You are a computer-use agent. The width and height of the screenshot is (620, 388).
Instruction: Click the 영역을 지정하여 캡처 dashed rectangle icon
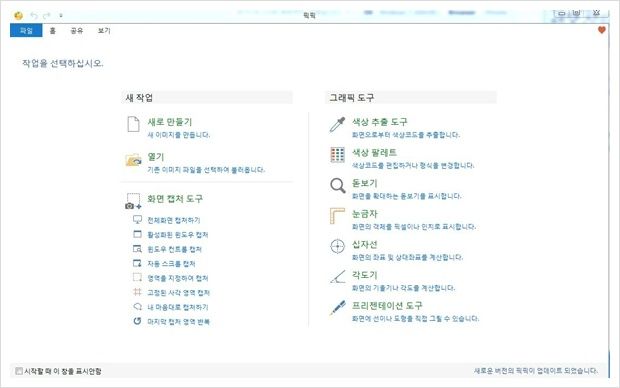(137, 278)
